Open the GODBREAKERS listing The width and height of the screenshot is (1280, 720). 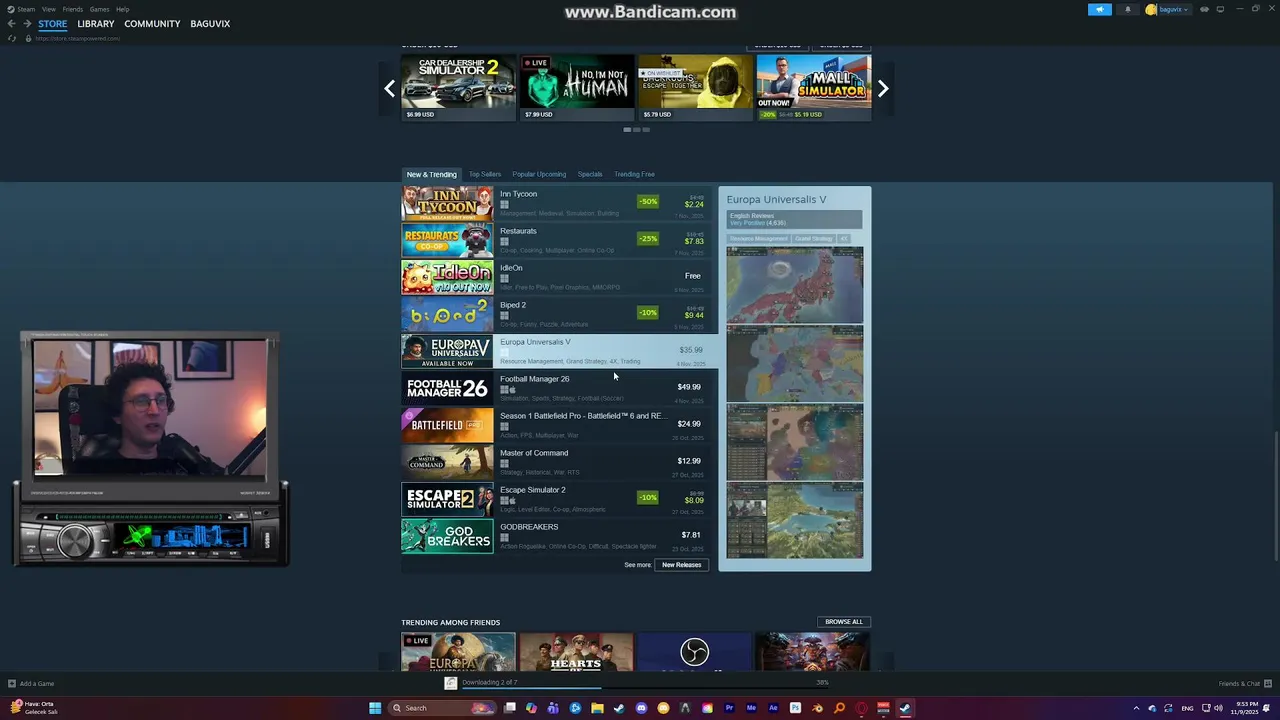click(555, 536)
